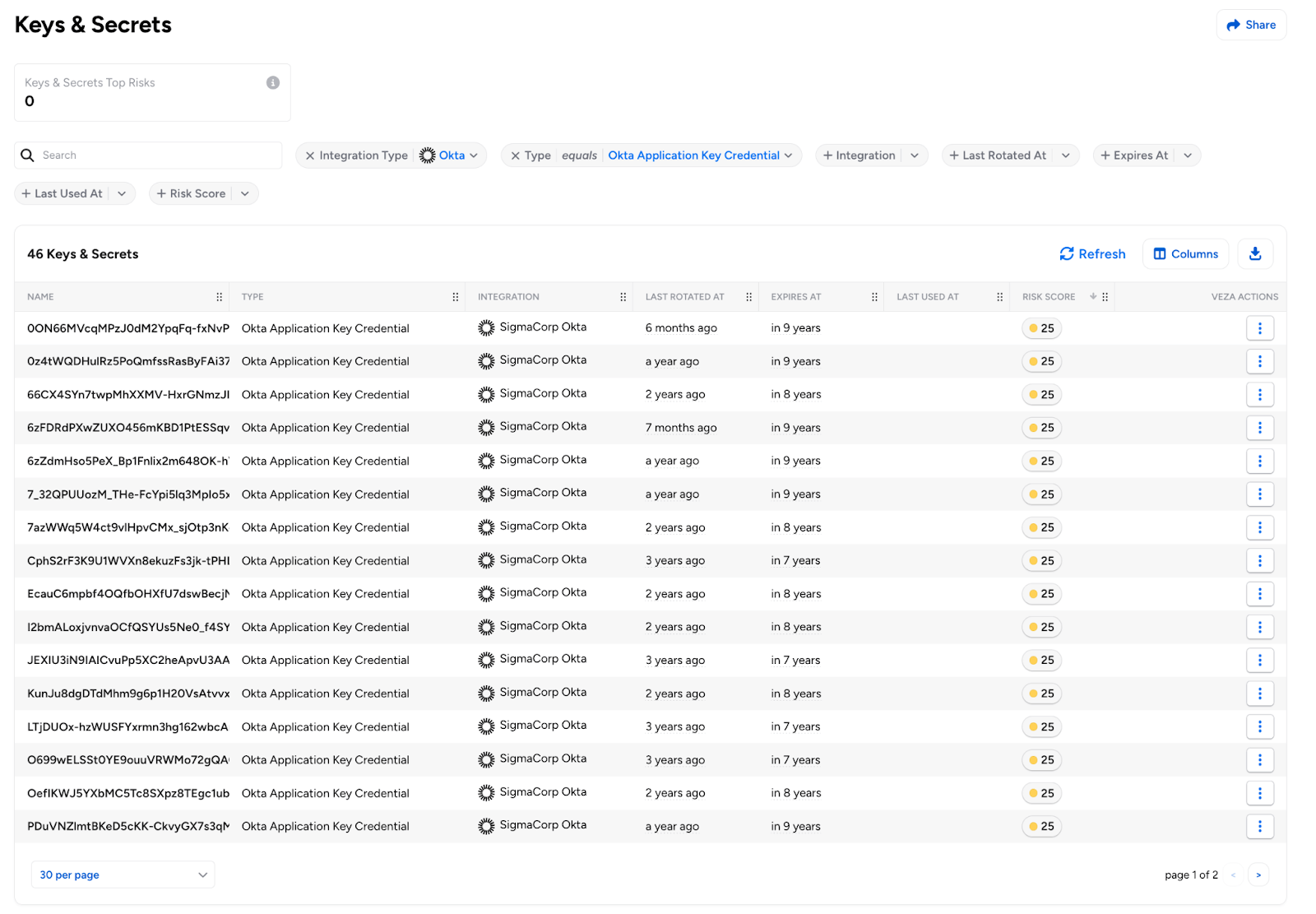Screen dimensions: 1316x914
Task: Open the Columns chooser
Action: click(x=1185, y=254)
